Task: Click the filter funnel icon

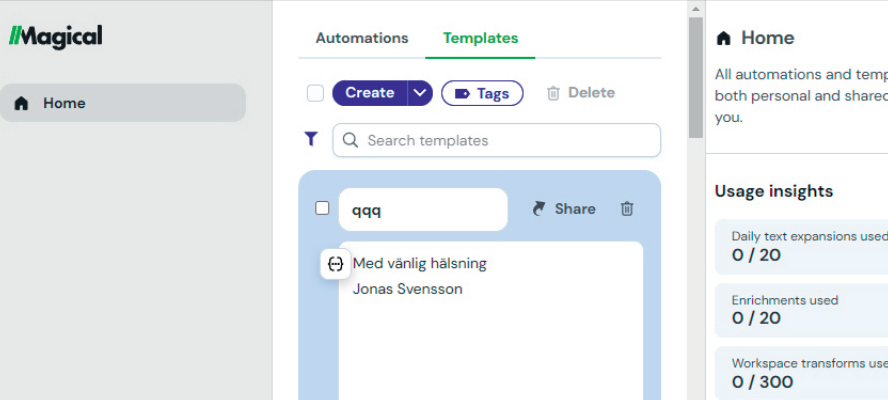Action: (311, 140)
